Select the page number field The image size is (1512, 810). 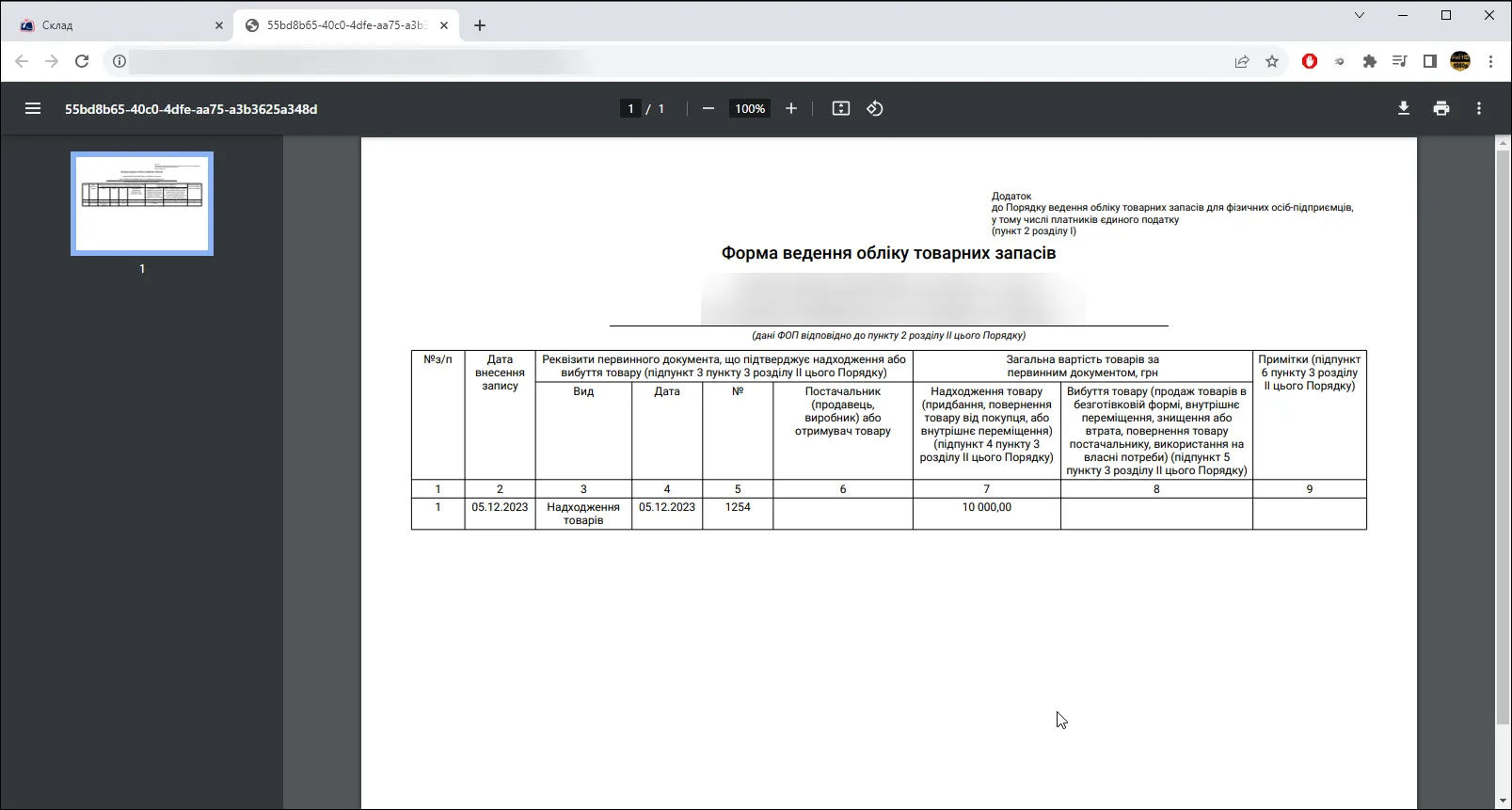pyautogui.click(x=630, y=108)
